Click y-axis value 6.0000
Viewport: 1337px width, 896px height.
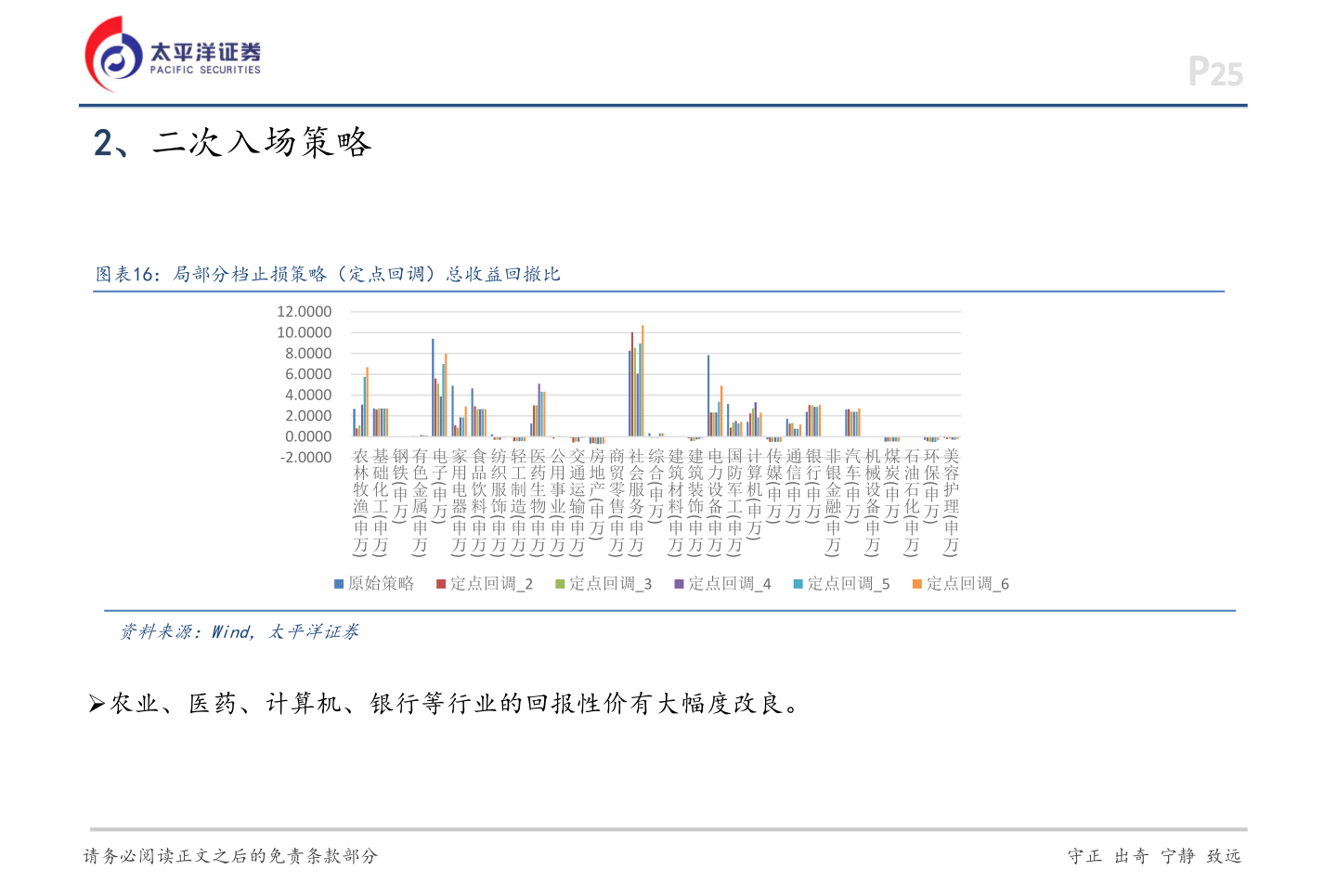(x=308, y=374)
